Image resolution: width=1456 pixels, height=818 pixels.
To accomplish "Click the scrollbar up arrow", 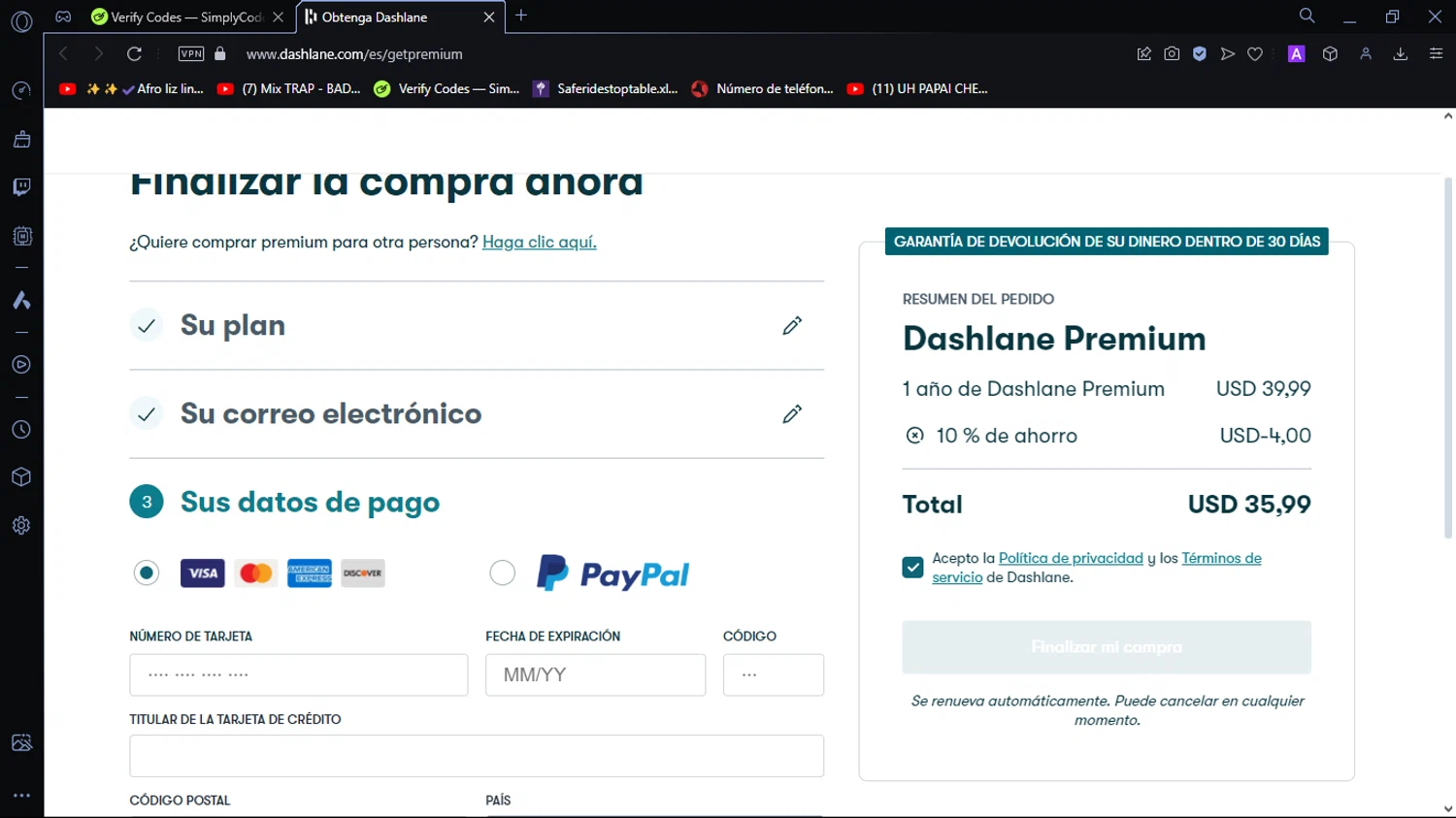I will (x=1448, y=115).
